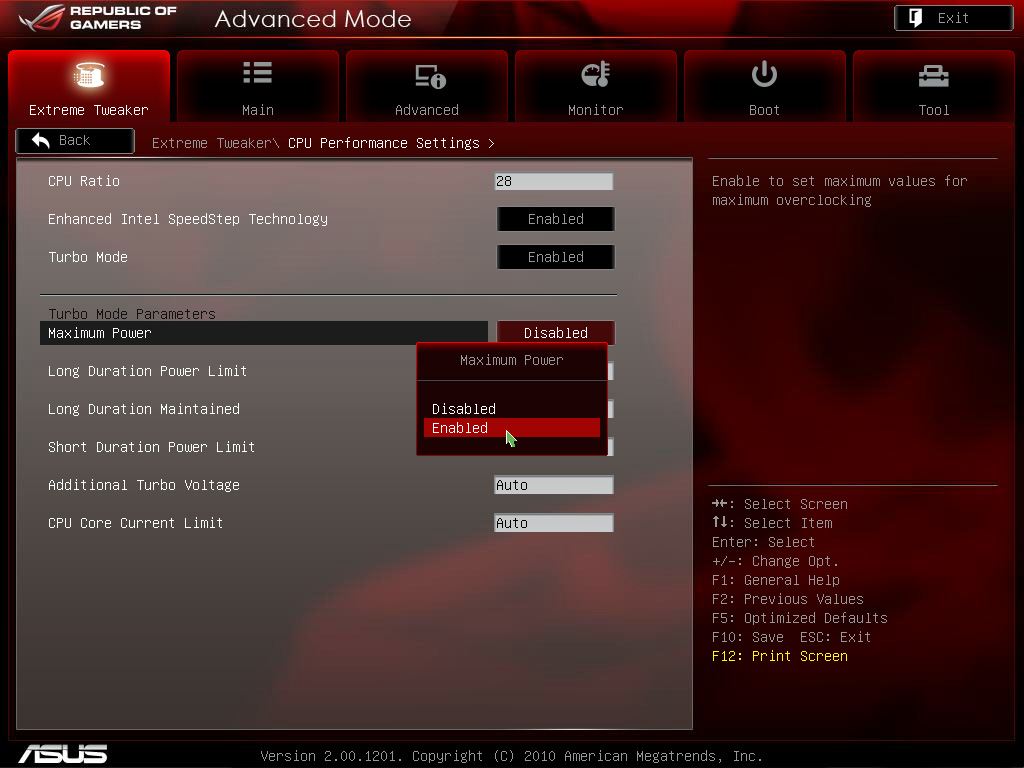The image size is (1024, 768).
Task: Click the Back arrow icon
Action: [x=41, y=141]
